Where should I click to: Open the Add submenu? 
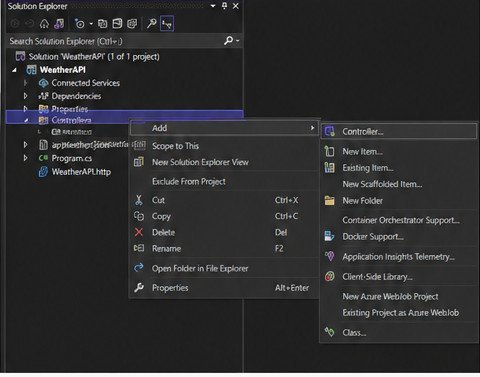click(224, 128)
